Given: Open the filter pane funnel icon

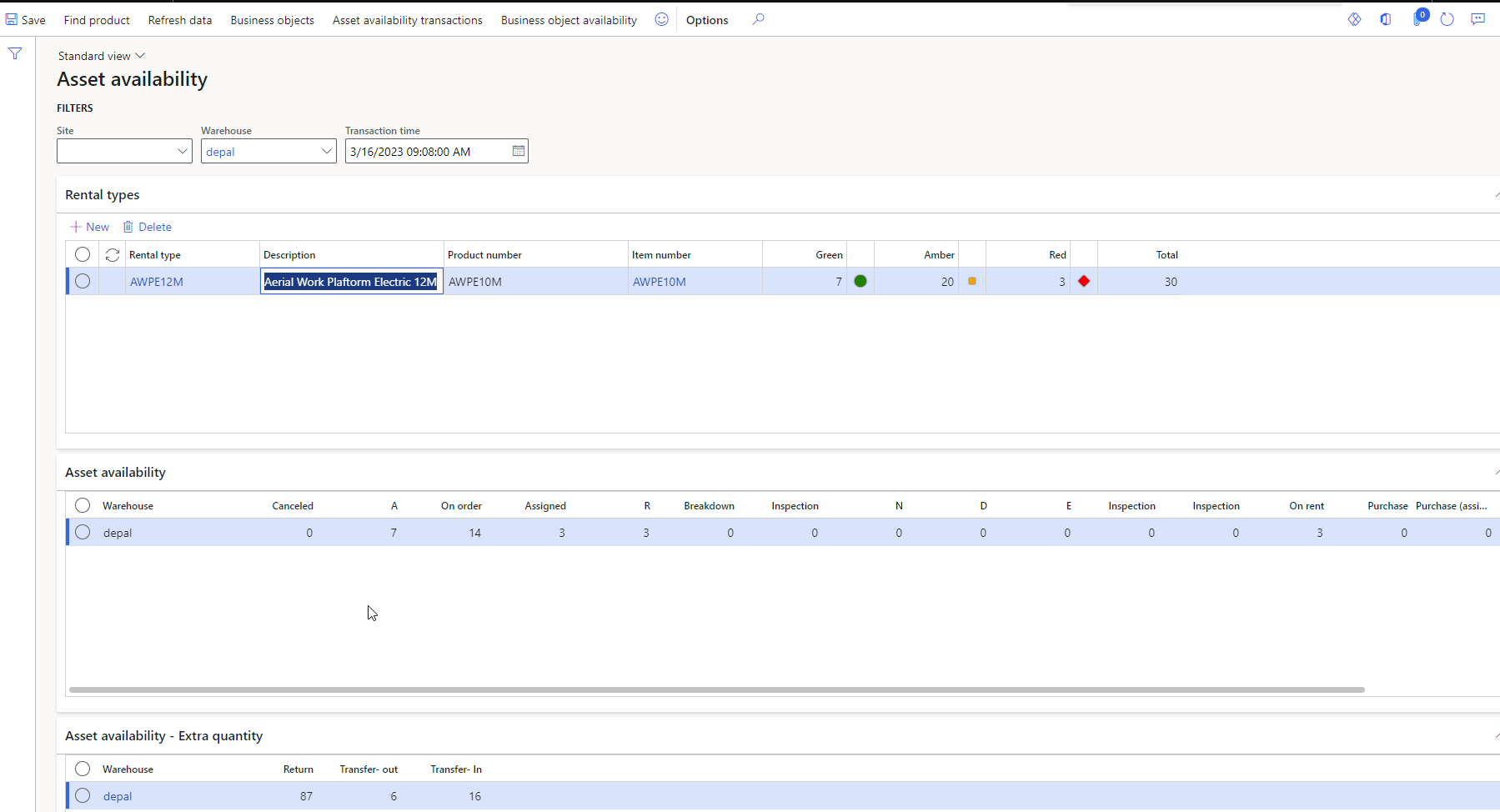Looking at the screenshot, I should click(x=15, y=53).
